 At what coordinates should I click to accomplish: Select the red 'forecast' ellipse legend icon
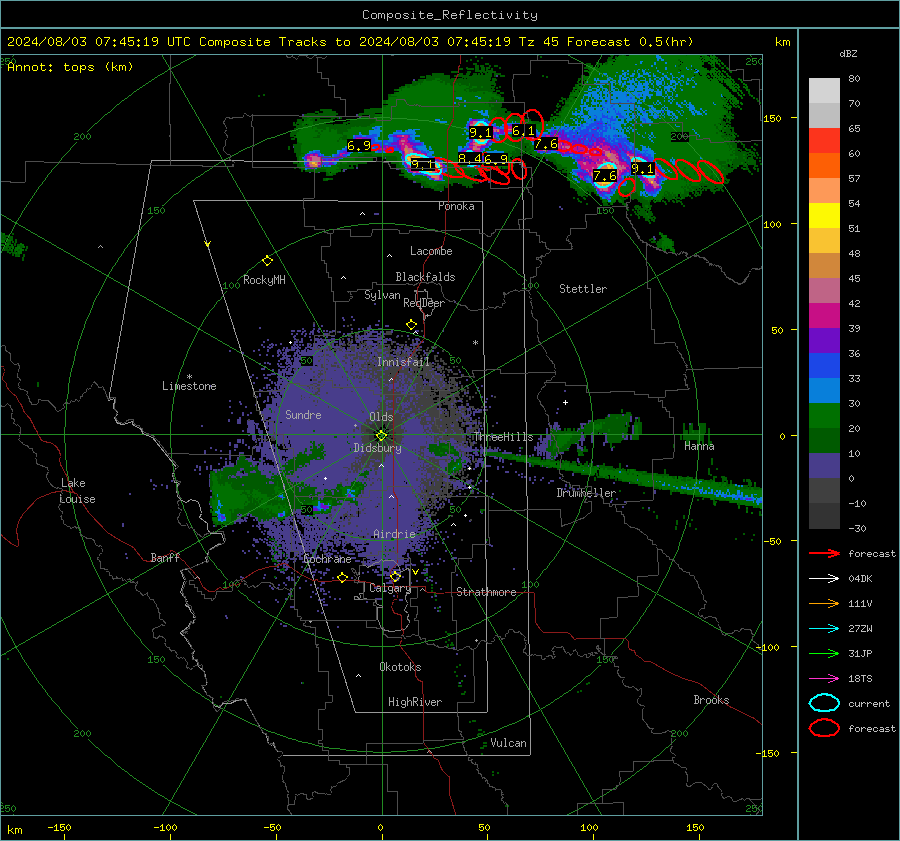[824, 728]
